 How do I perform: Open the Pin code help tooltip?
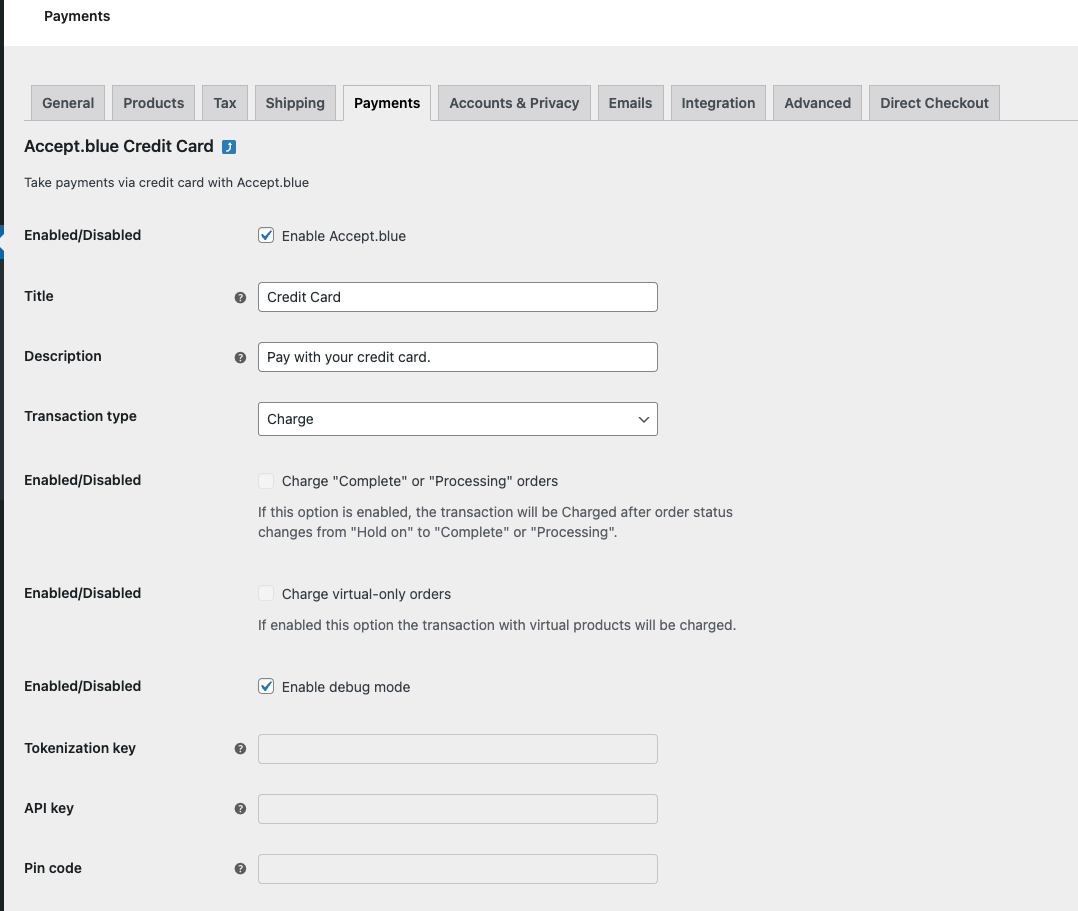(240, 869)
